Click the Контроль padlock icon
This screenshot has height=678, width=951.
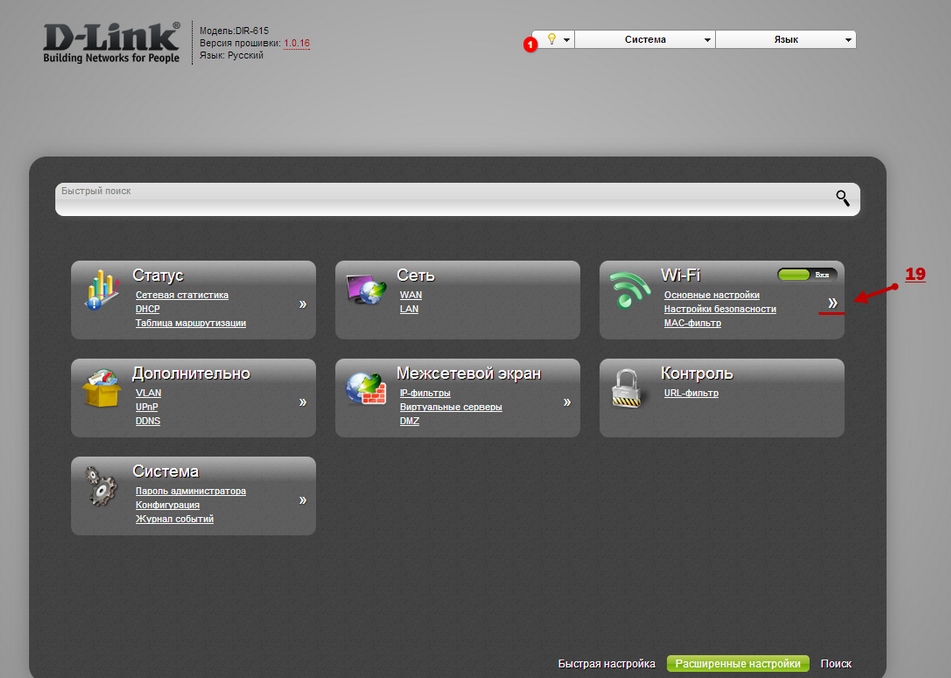(x=626, y=389)
